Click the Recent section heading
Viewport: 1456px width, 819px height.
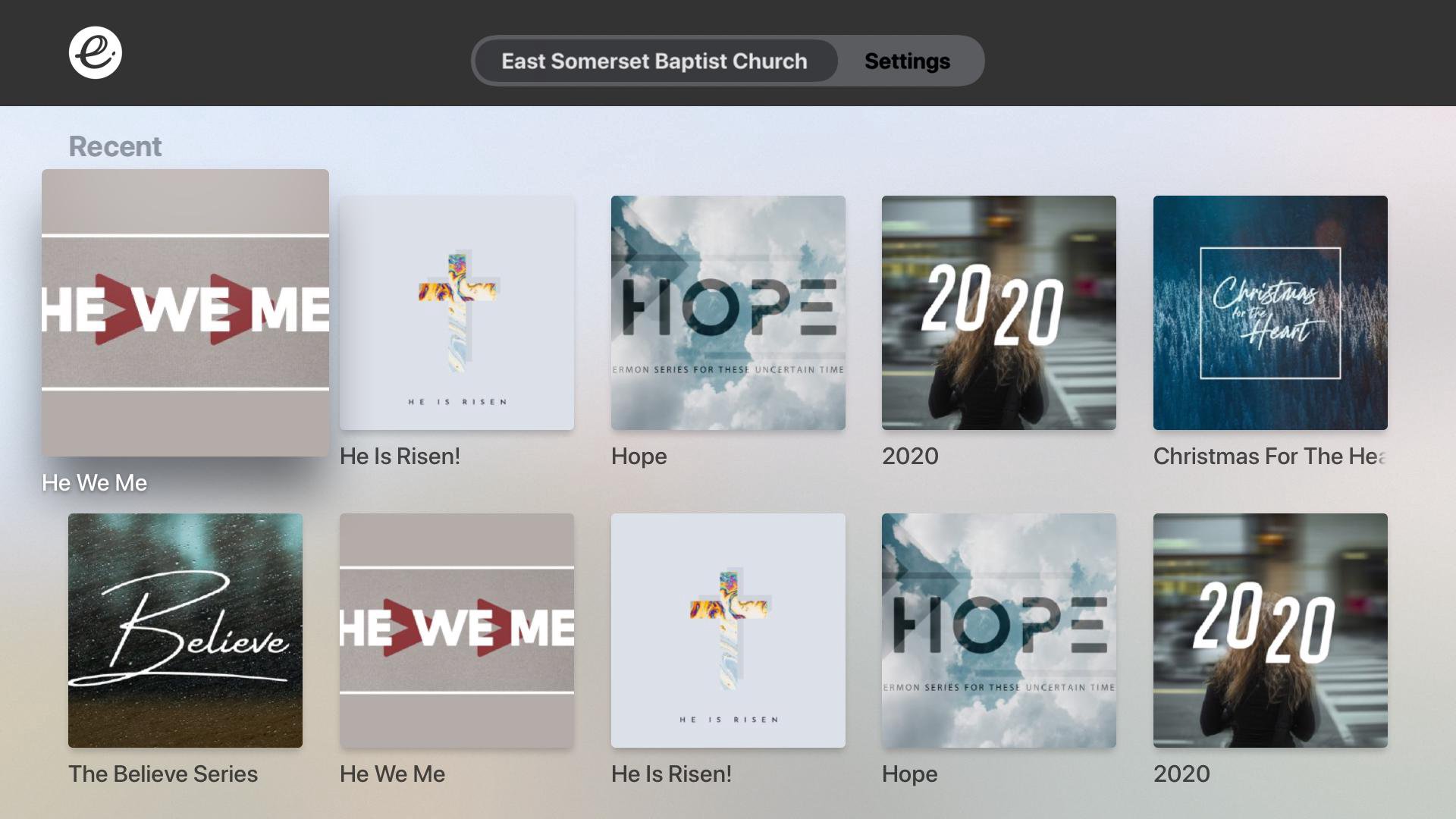[x=115, y=146]
